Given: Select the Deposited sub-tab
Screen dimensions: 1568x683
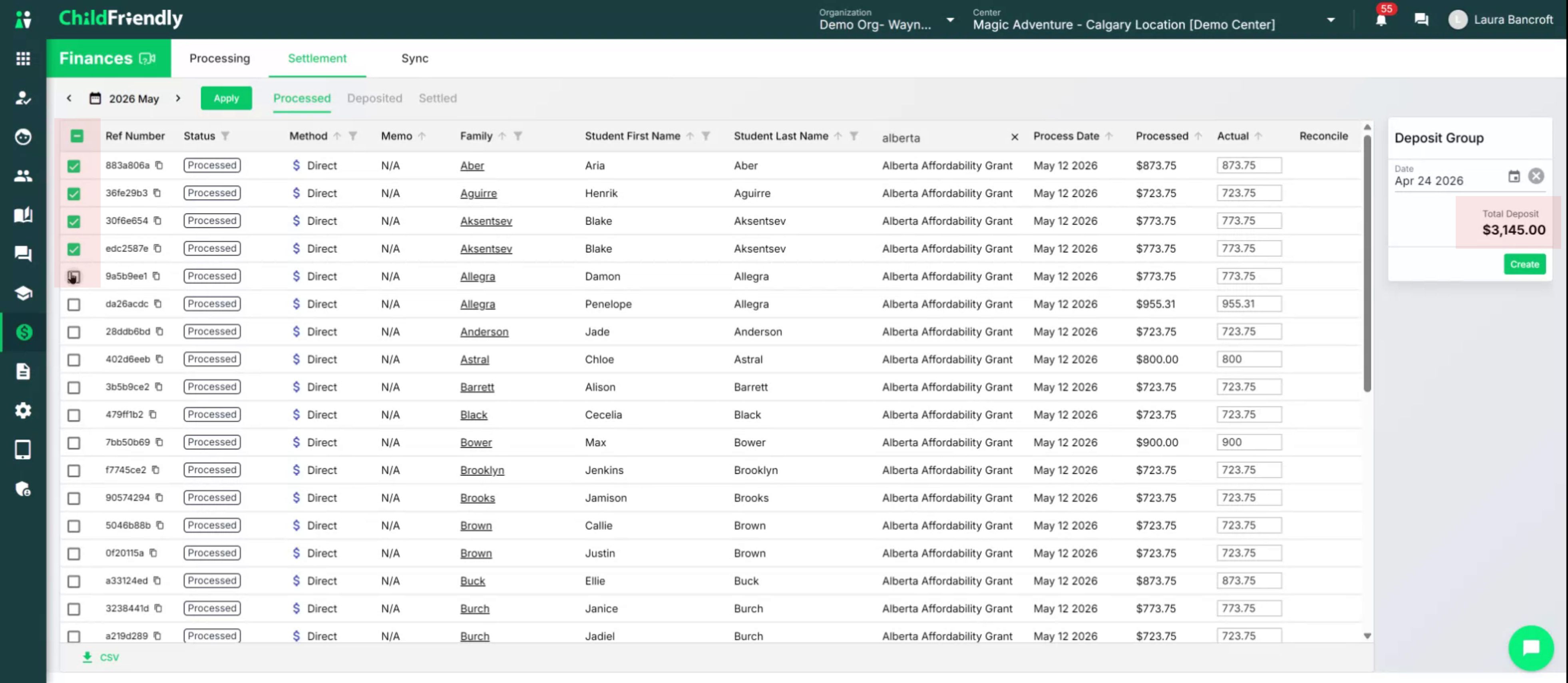Looking at the screenshot, I should (374, 98).
